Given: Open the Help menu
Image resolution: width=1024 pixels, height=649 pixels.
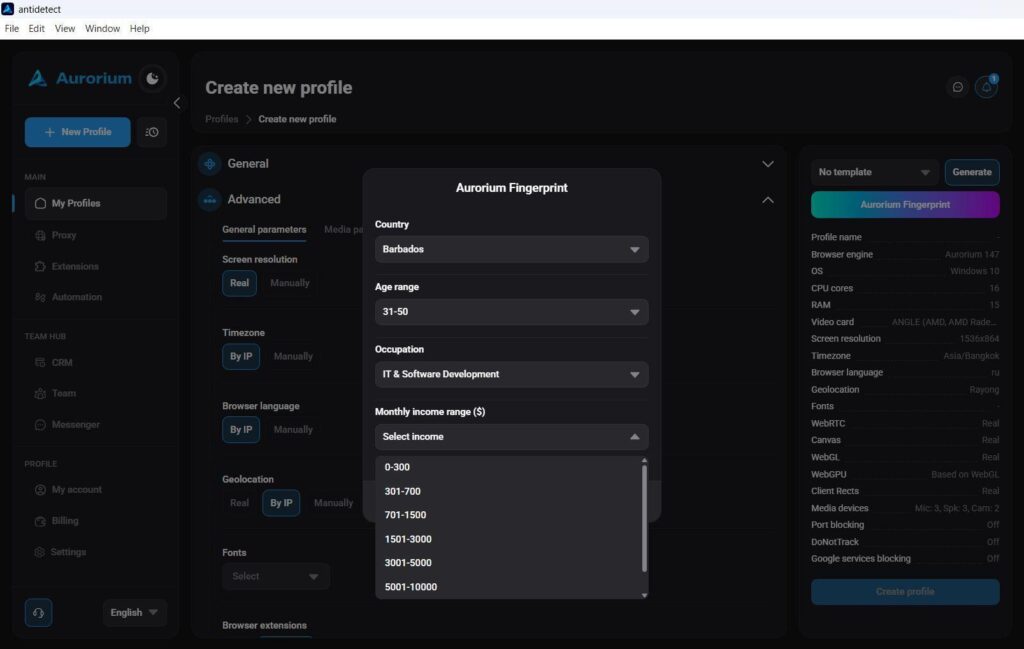Looking at the screenshot, I should 139,29.
